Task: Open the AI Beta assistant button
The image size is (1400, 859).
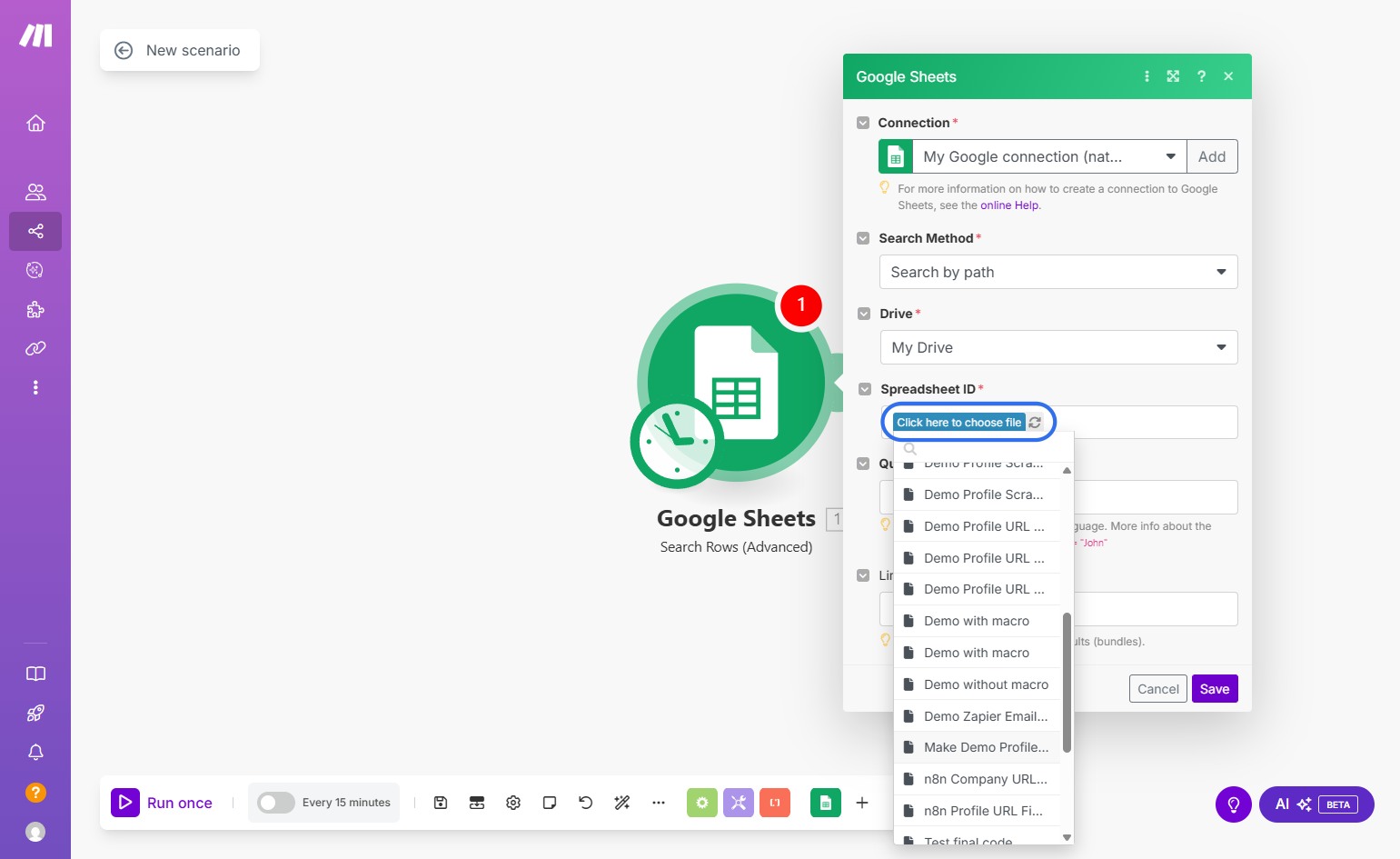Action: (1316, 804)
